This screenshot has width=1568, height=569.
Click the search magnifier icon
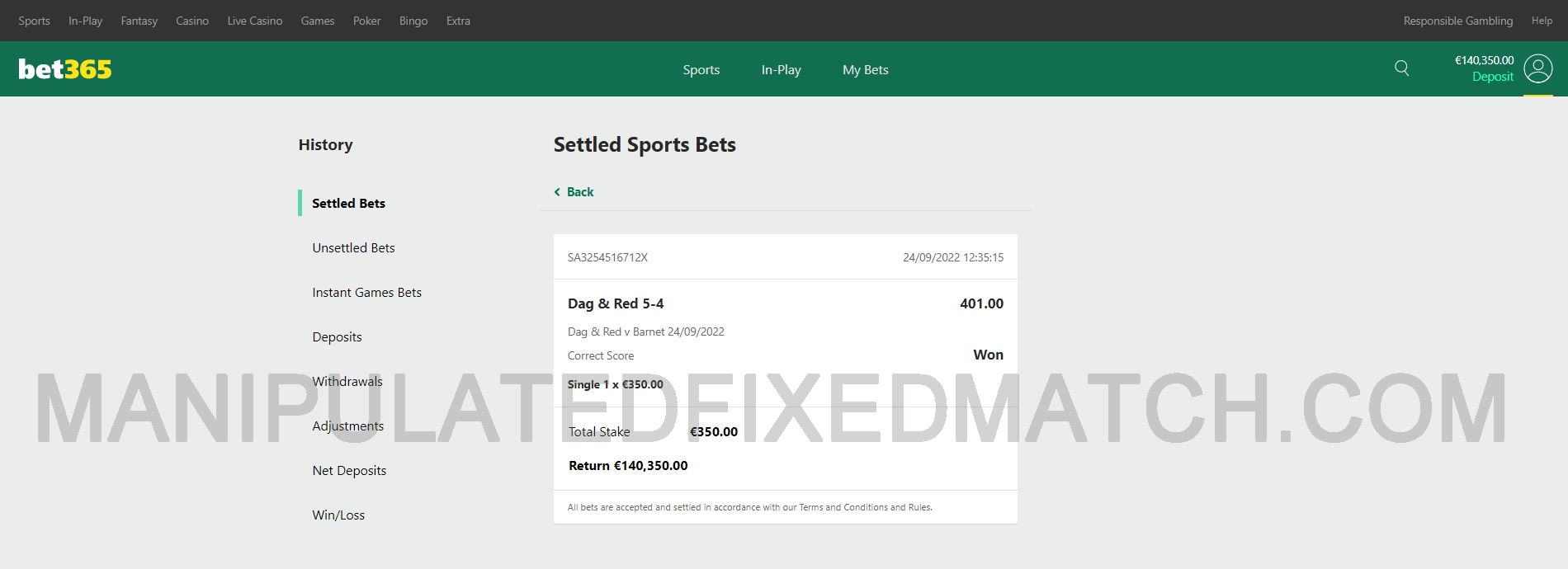click(x=1401, y=68)
